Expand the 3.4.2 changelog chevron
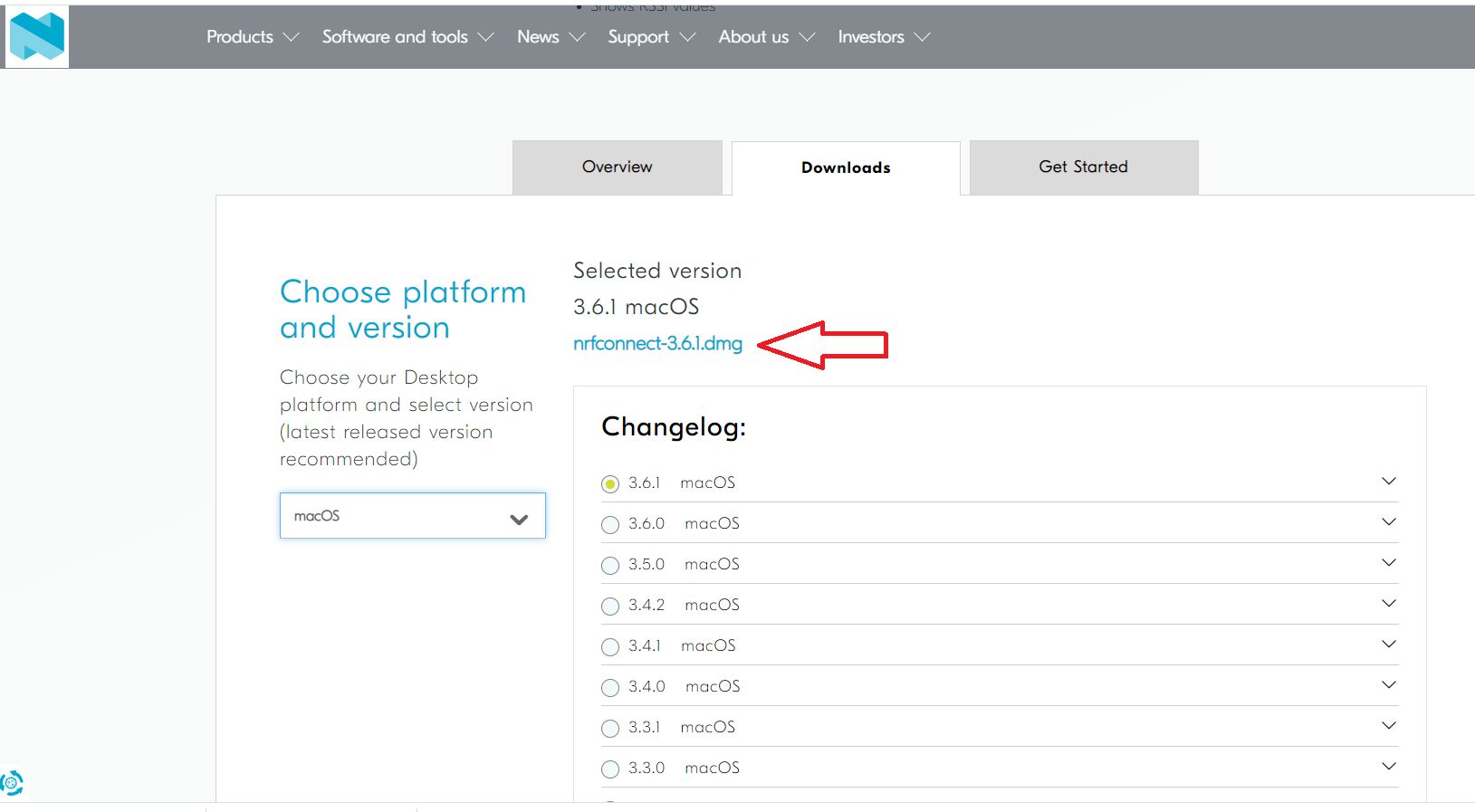The width and height of the screenshot is (1475, 812). (1389, 603)
